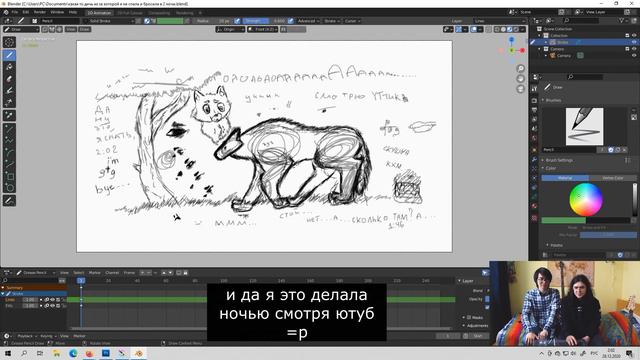Viewport: 640px width, 360px height.
Task: Toggle visibility of Lines layer in dope sheet
Action: pyautogui.click(x=52, y=300)
